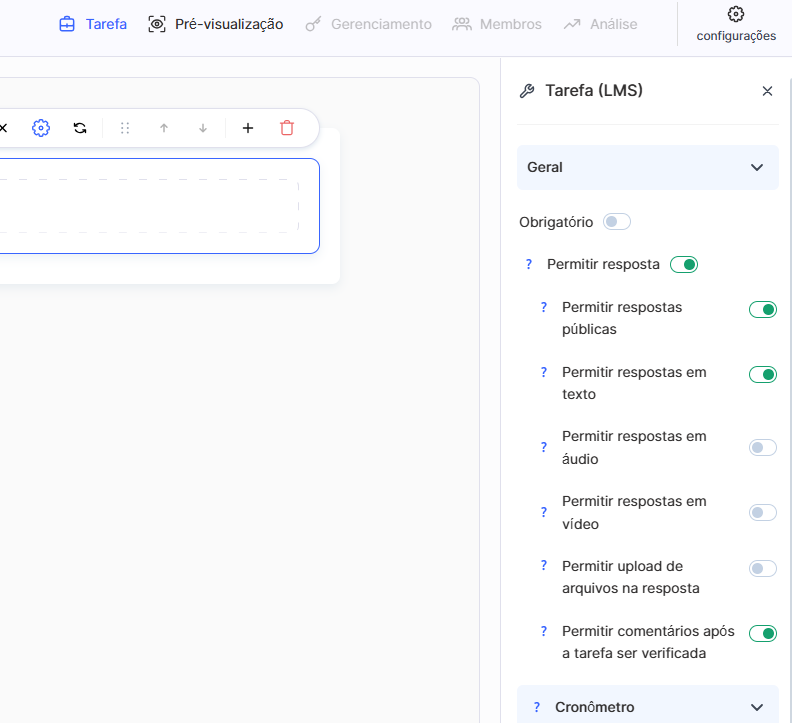Toggle Permitir upload de arquivos na resposta
This screenshot has width=792, height=723.
click(763, 569)
